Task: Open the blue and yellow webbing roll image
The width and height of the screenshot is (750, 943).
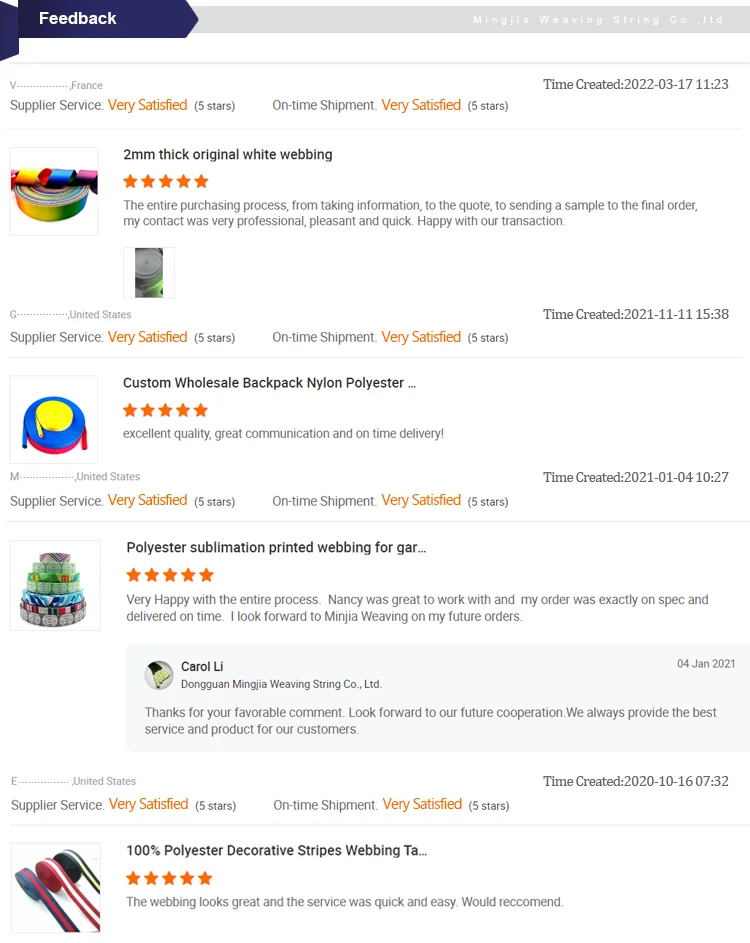Action: (54, 420)
